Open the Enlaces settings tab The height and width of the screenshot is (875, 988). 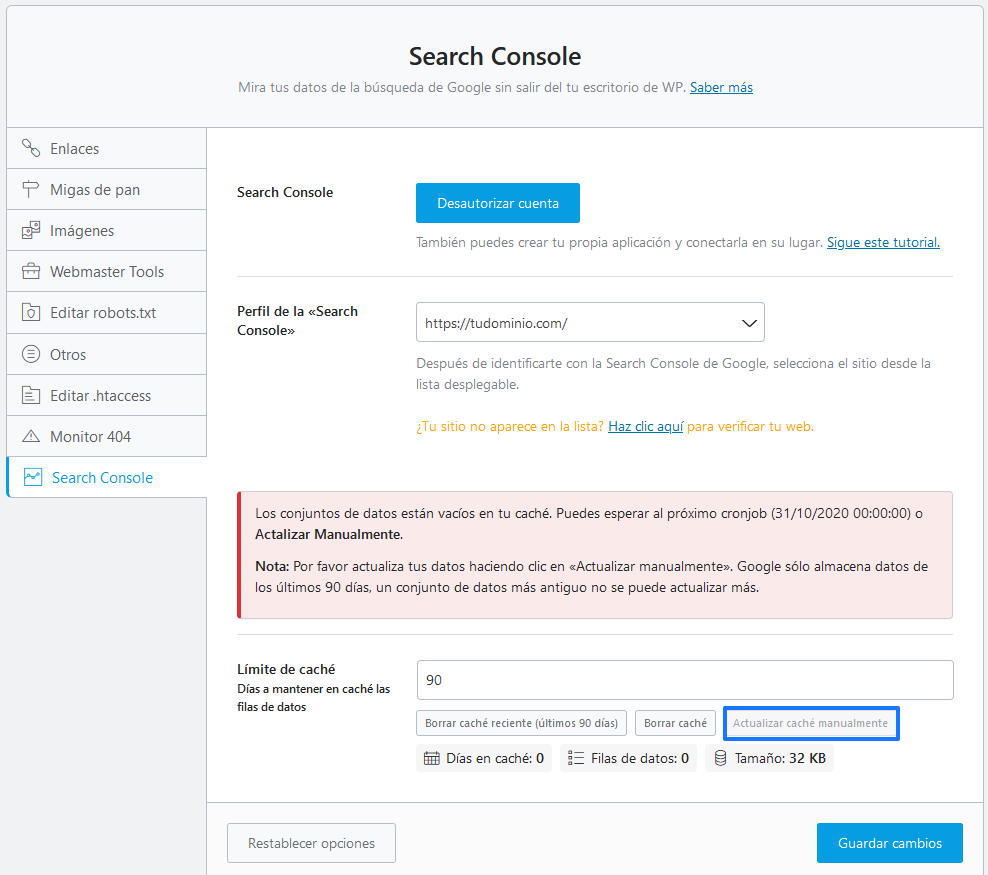point(106,148)
